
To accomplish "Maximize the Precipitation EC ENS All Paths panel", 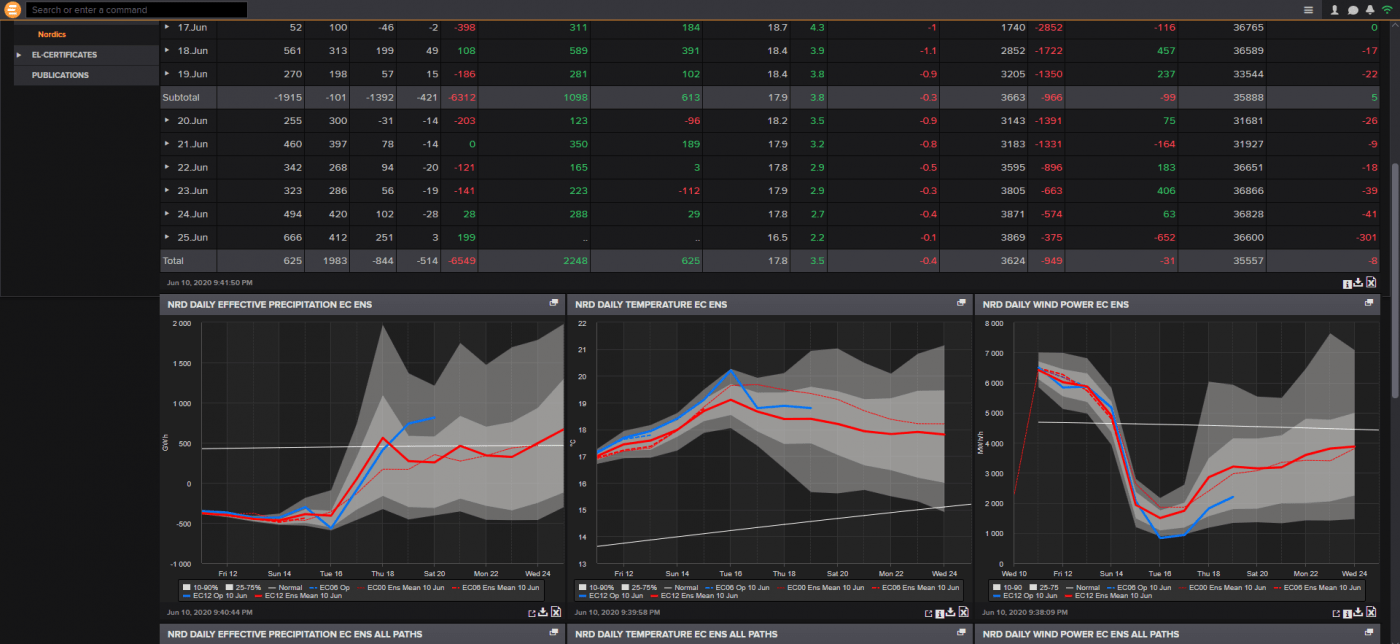I will coord(554,633).
